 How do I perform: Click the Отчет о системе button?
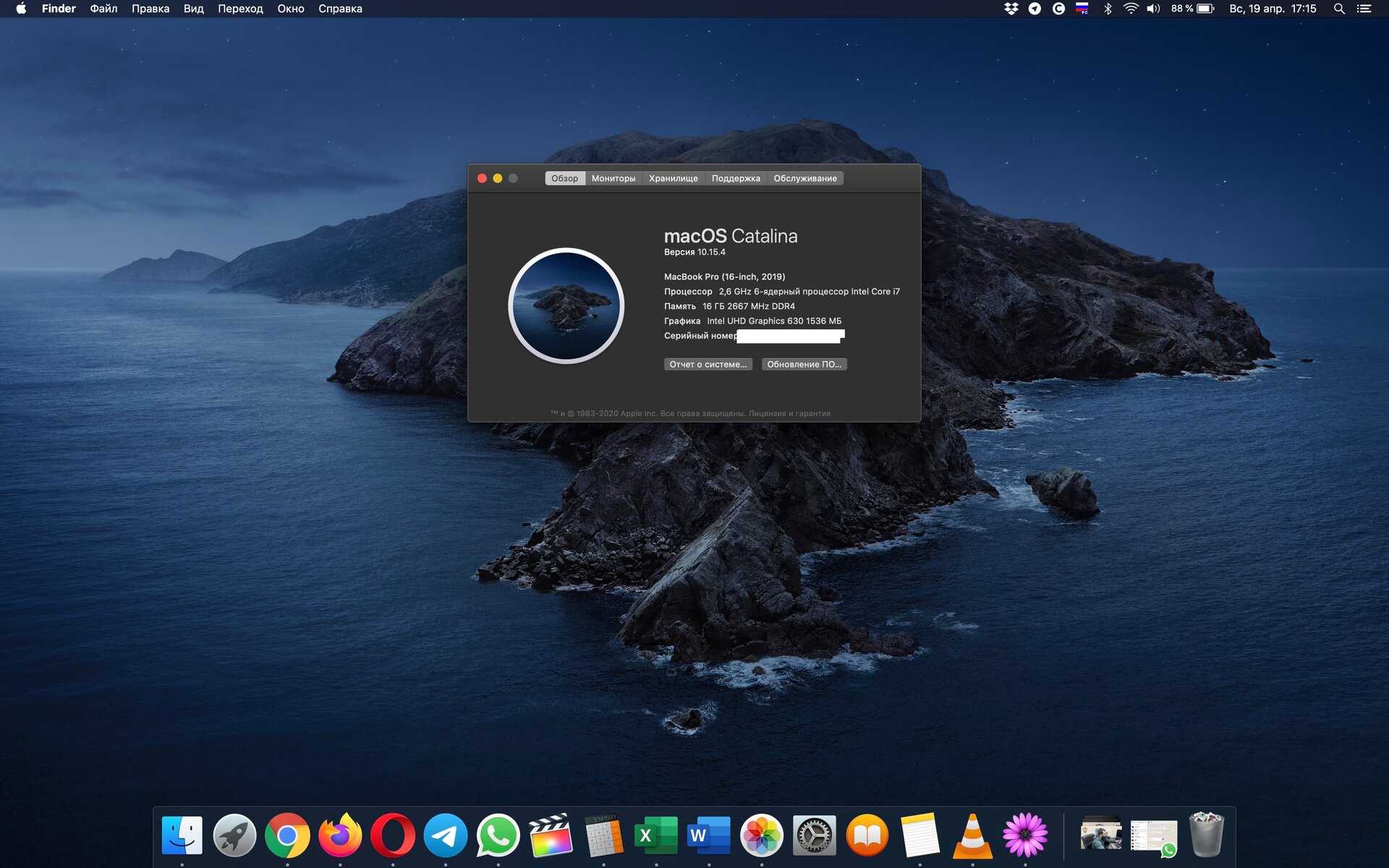point(708,365)
